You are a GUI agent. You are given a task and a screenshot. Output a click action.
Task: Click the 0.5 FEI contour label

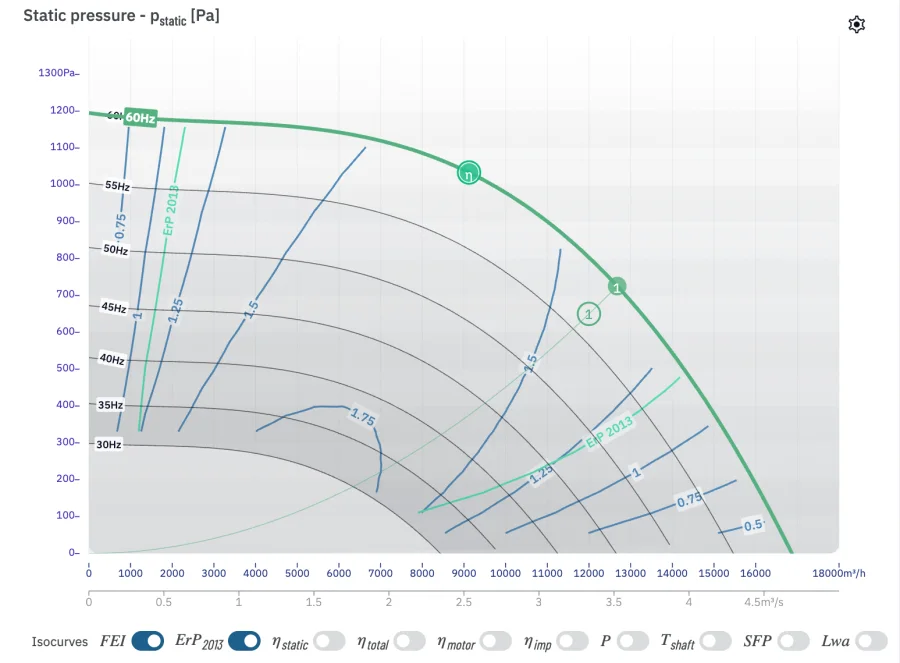[753, 525]
